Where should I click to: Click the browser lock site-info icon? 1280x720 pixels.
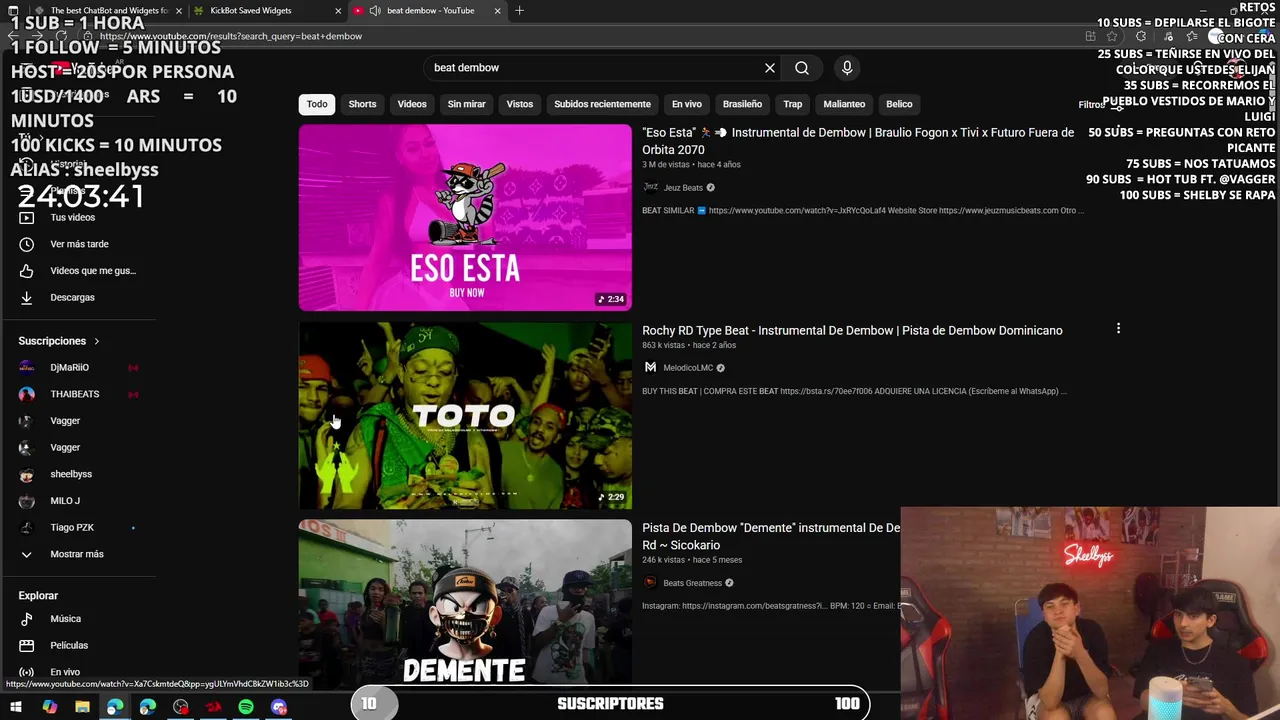[89, 36]
